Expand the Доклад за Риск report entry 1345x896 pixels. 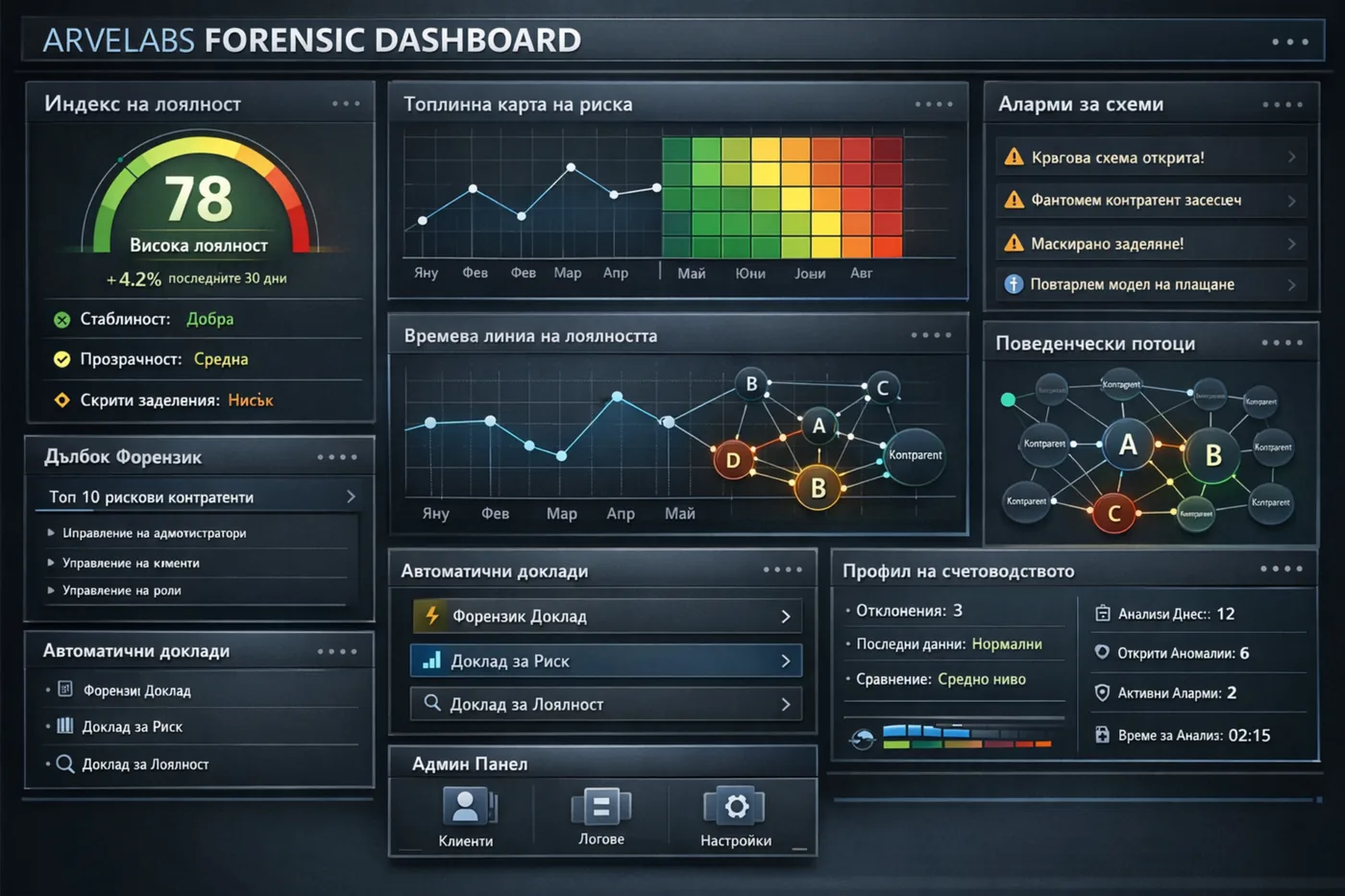[x=783, y=660]
